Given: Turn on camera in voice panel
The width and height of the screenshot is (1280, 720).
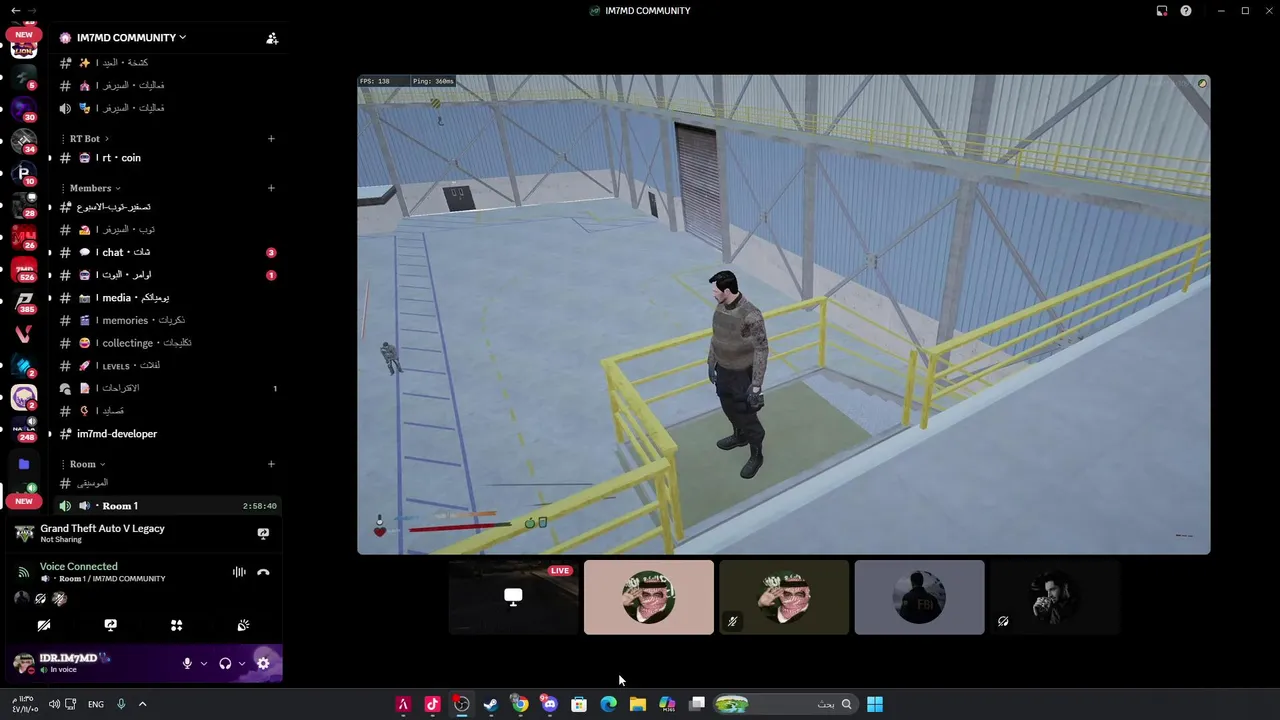Looking at the screenshot, I should point(44,625).
